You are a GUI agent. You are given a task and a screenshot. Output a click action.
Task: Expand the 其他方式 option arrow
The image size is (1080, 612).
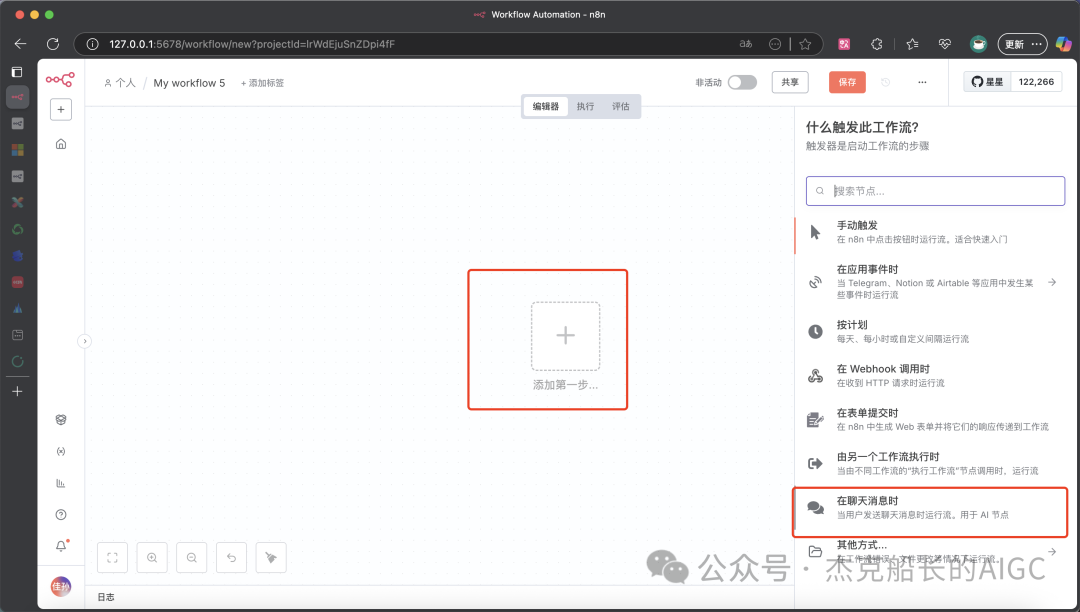1052,551
